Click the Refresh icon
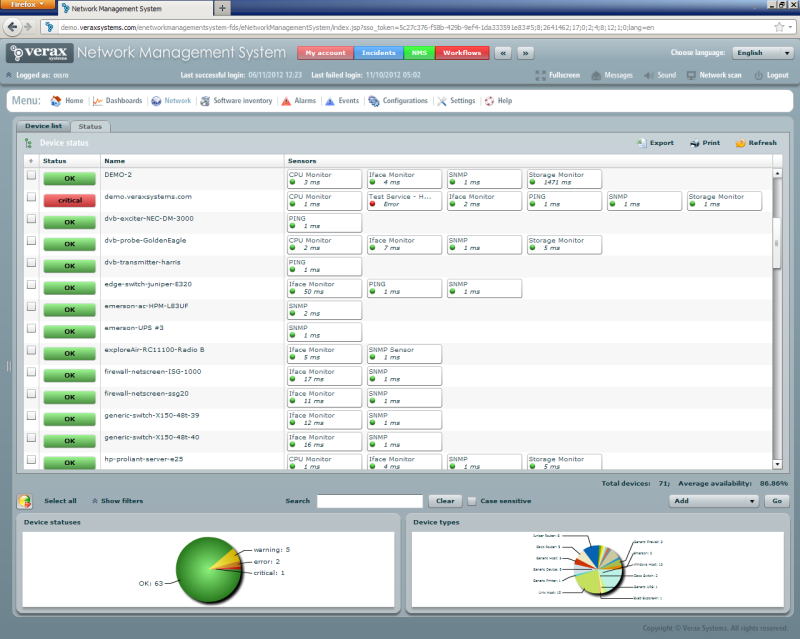Viewport: 800px width, 639px height. tap(740, 143)
